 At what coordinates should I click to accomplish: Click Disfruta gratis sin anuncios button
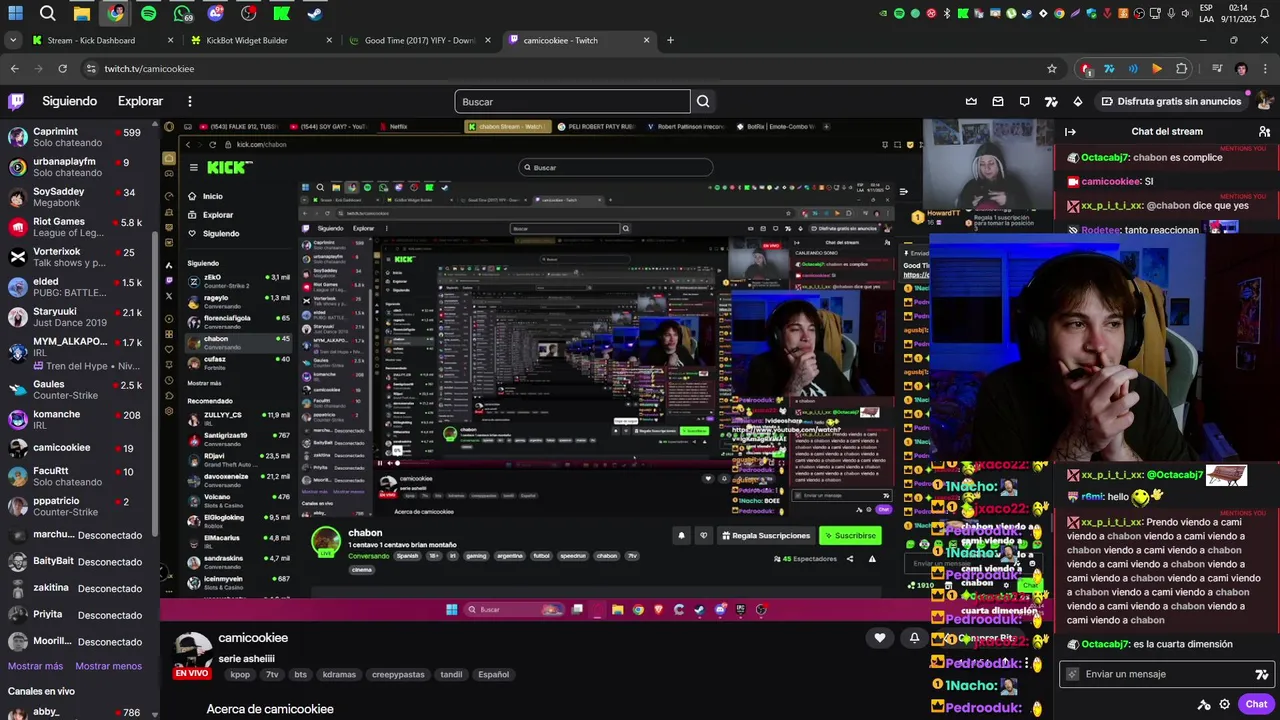click(1170, 101)
